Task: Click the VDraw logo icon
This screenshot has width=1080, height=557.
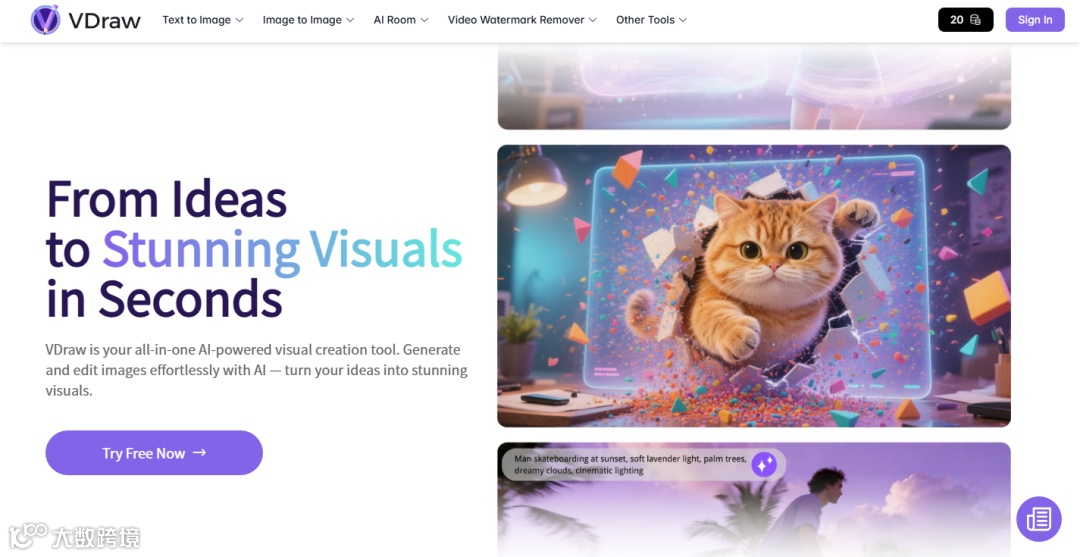Action: pyautogui.click(x=45, y=20)
